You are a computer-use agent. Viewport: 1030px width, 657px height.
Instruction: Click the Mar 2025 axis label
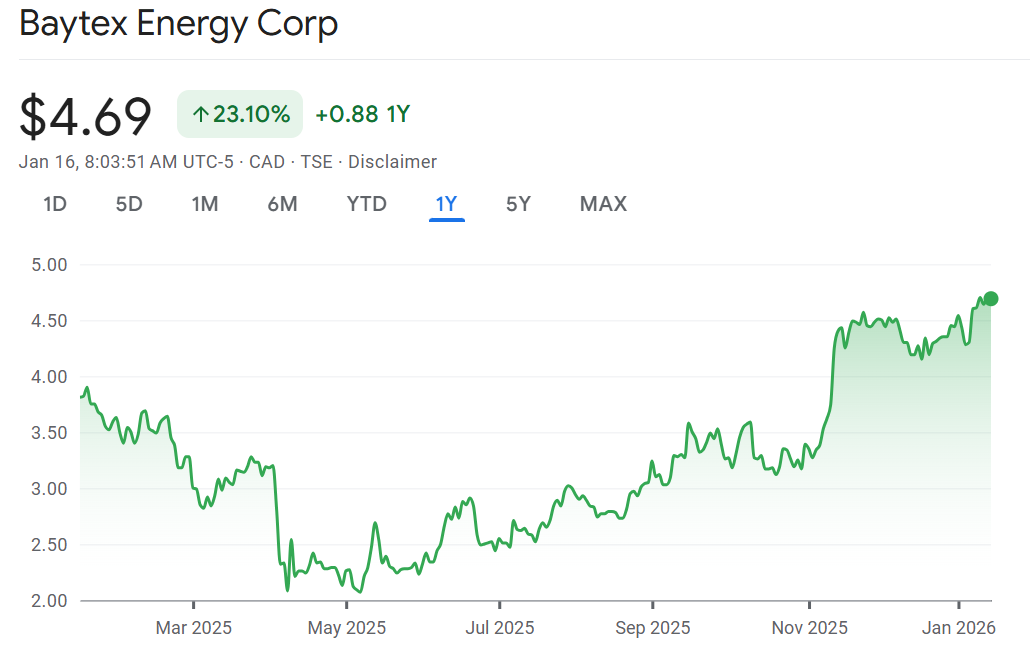(x=193, y=628)
